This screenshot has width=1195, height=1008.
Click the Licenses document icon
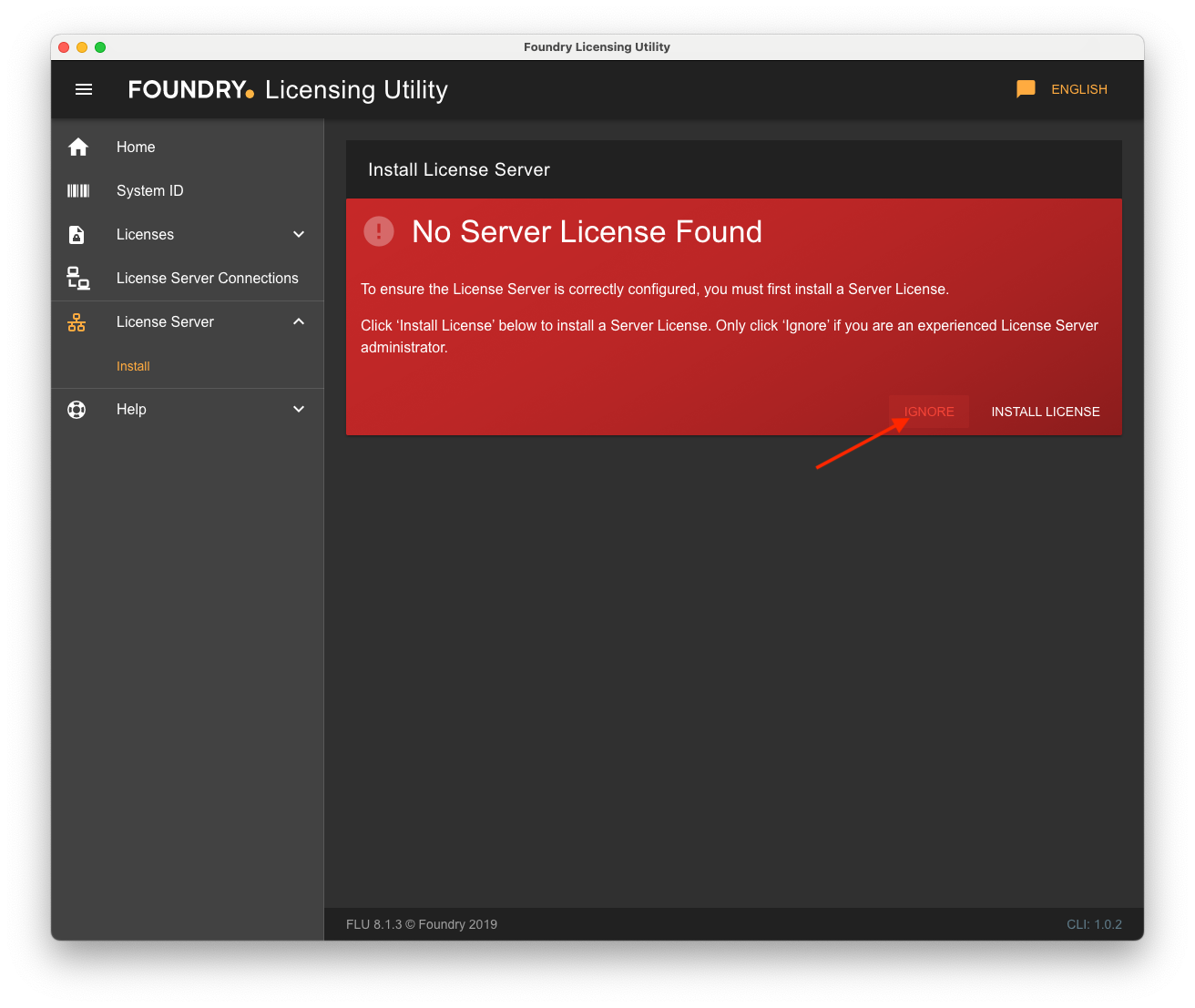78,234
